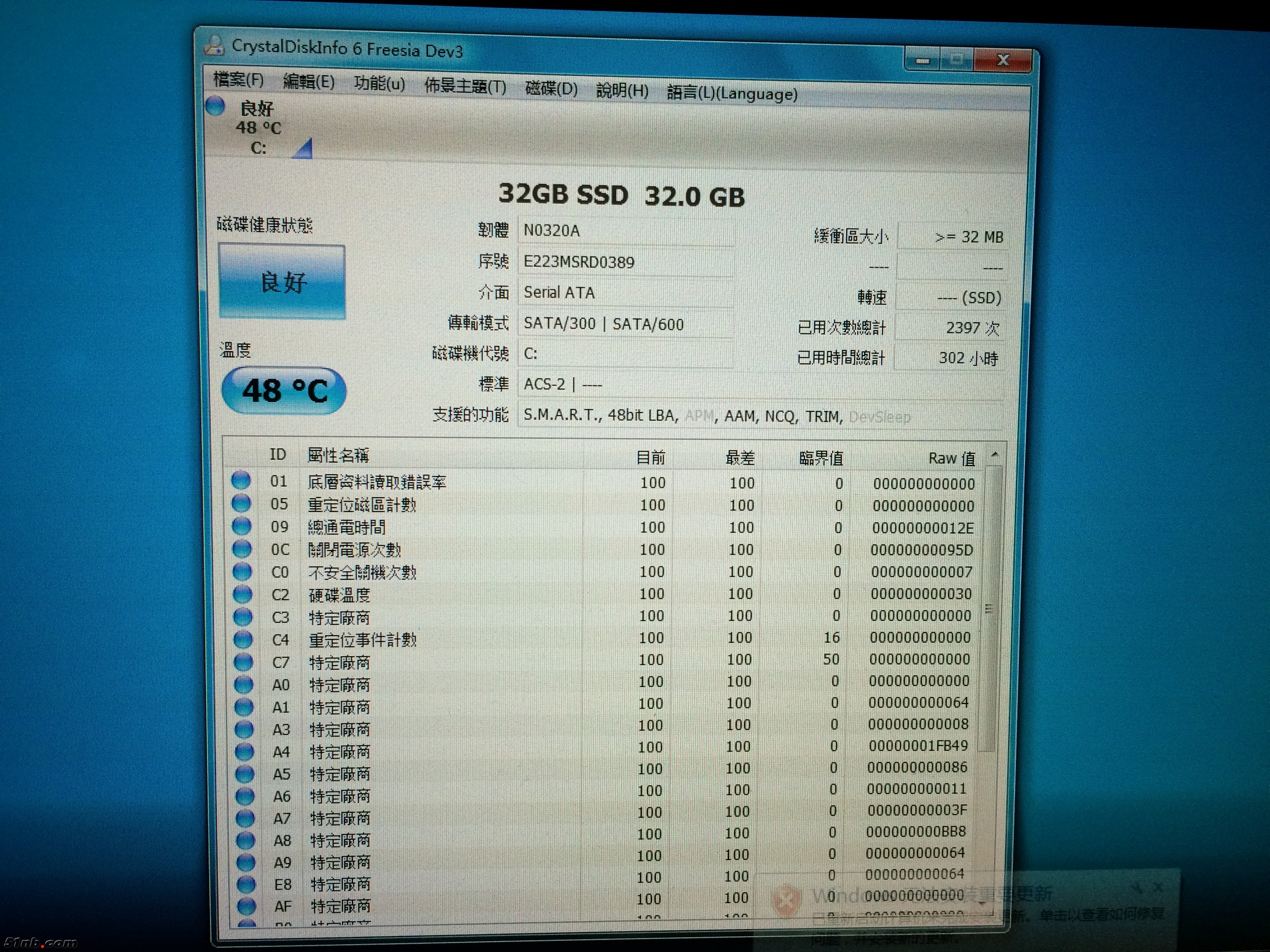Viewport: 1270px width, 952px height.
Task: Open the 功能(u) menu
Action: click(x=379, y=84)
